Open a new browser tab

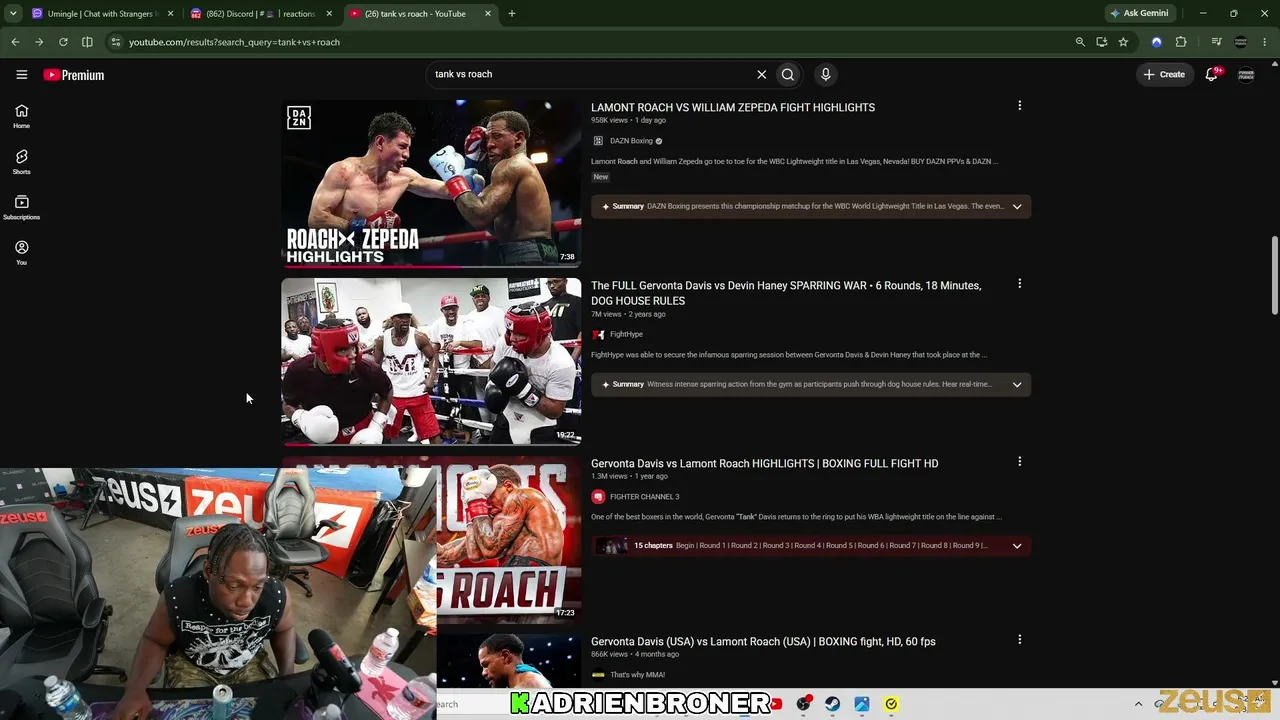[512, 14]
